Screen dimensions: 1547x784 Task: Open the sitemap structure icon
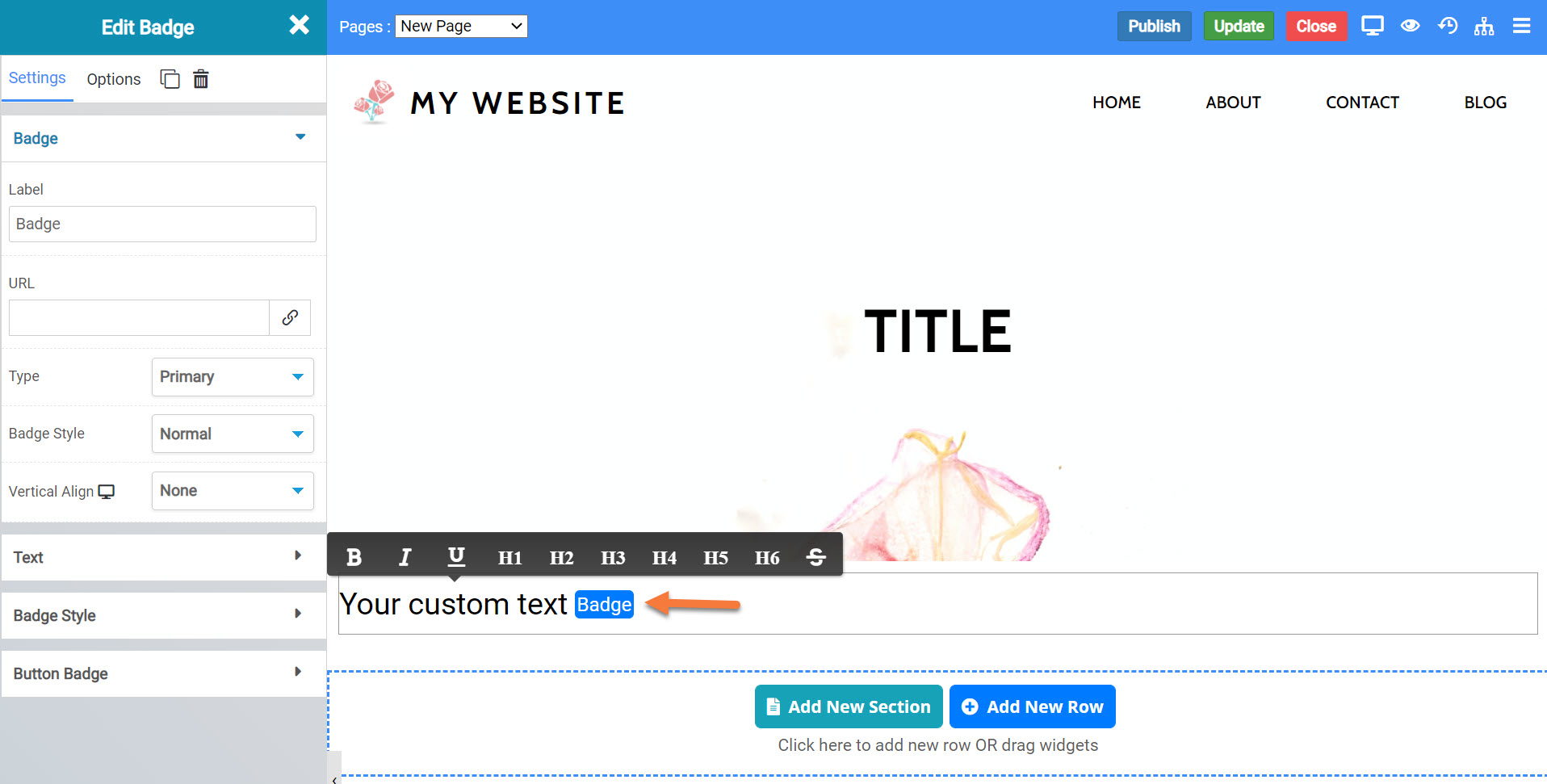pyautogui.click(x=1484, y=27)
